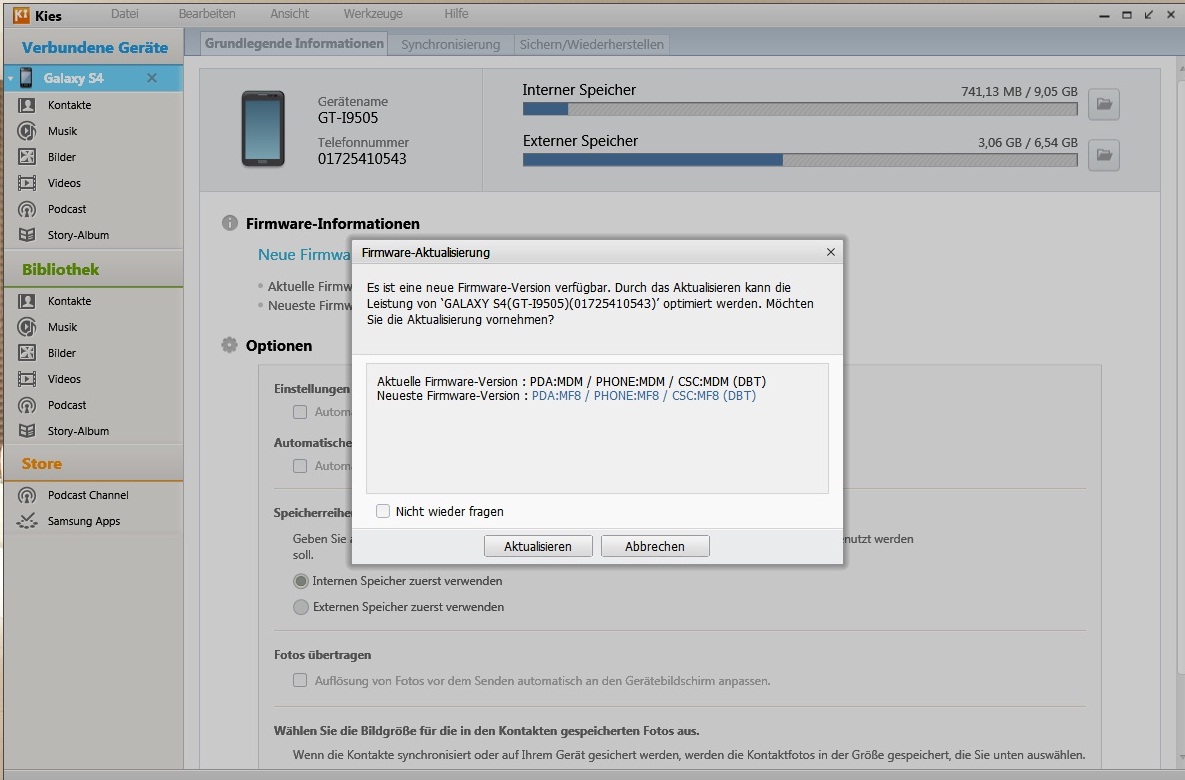Open Videos icon in Bibliothek section

[x=26, y=379]
